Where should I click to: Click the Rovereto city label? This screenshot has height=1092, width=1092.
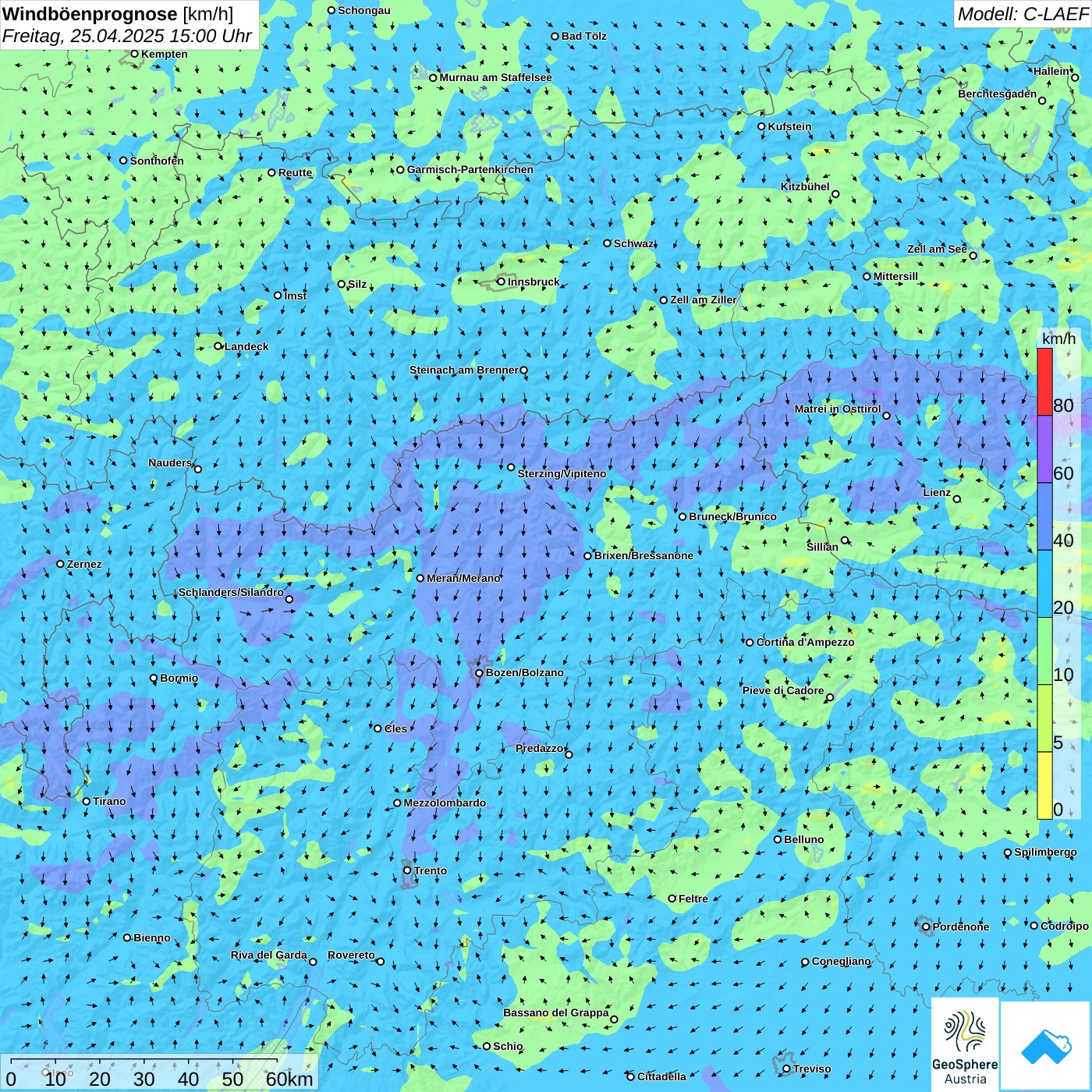pos(351,955)
